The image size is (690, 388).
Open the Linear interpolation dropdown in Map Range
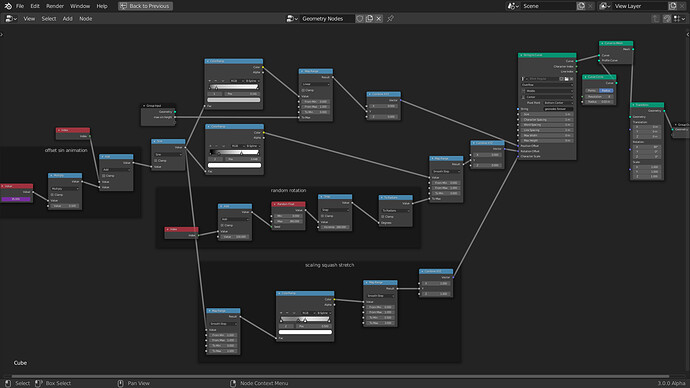pos(316,84)
